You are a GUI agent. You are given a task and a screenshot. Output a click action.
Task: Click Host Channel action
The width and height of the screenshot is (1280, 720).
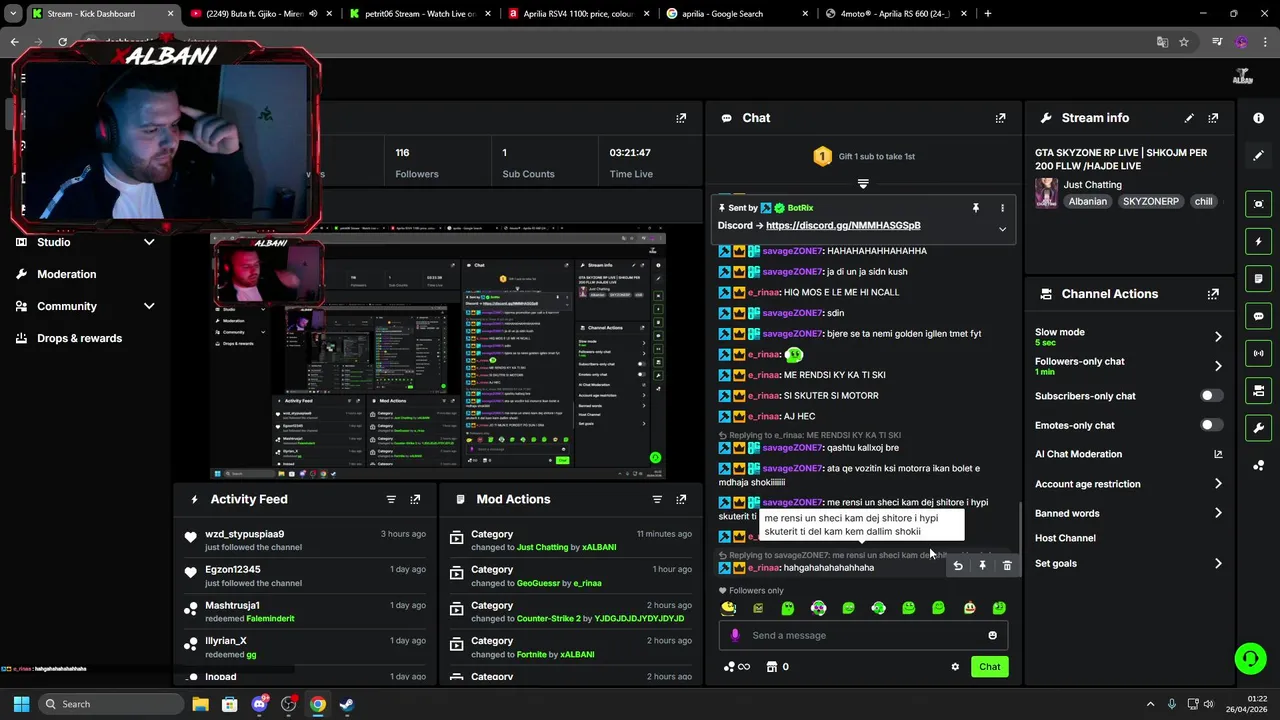(x=1065, y=538)
